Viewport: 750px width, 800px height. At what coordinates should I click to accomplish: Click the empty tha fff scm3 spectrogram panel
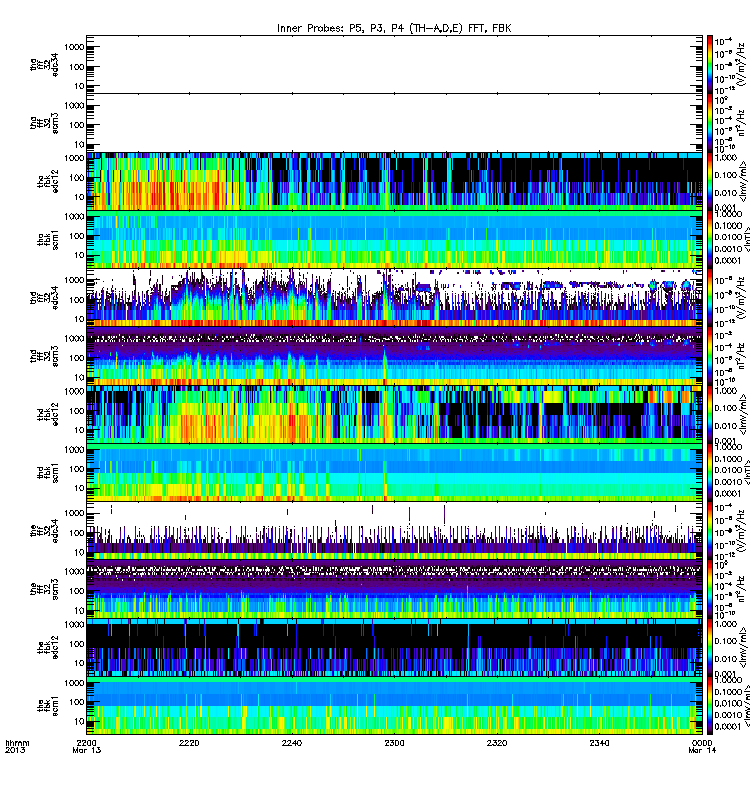coord(394,123)
